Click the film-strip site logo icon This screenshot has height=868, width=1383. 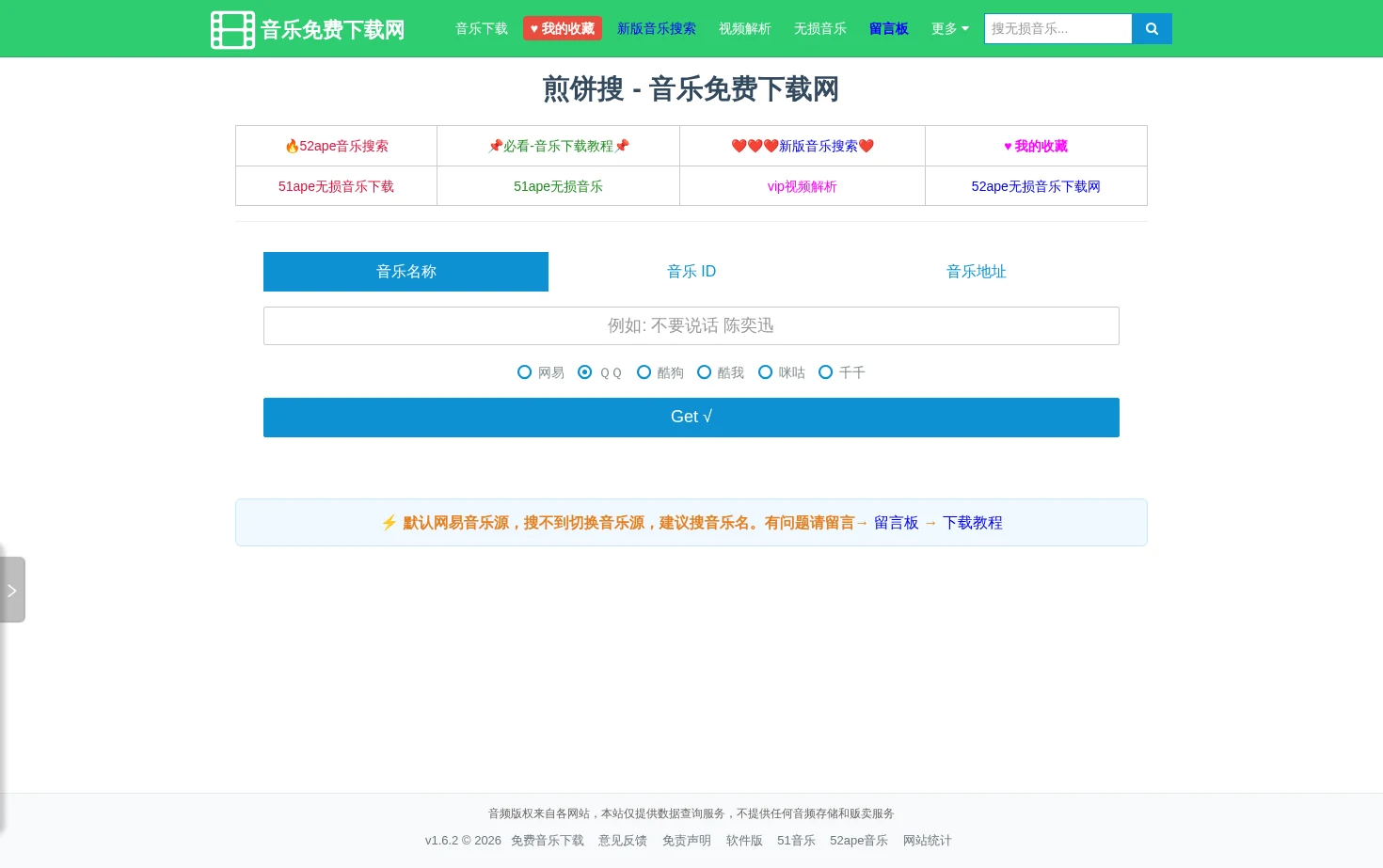click(232, 30)
